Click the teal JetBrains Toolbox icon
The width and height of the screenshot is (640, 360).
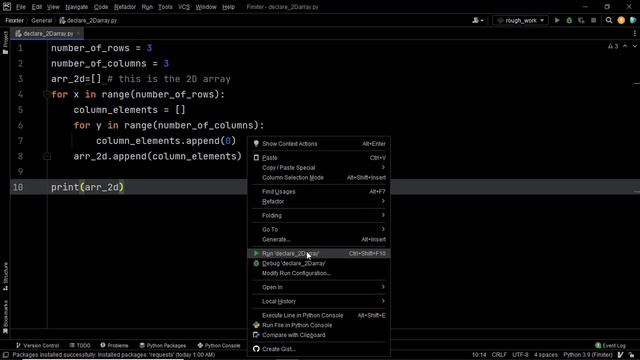[633, 20]
